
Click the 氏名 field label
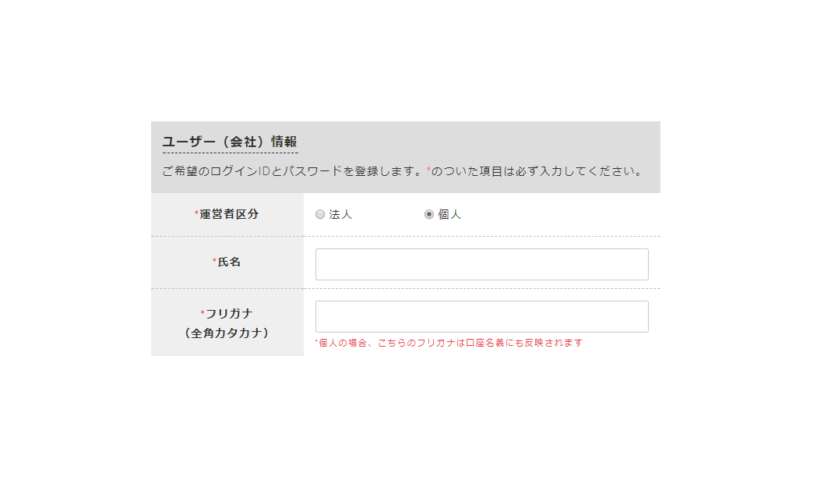229,262
